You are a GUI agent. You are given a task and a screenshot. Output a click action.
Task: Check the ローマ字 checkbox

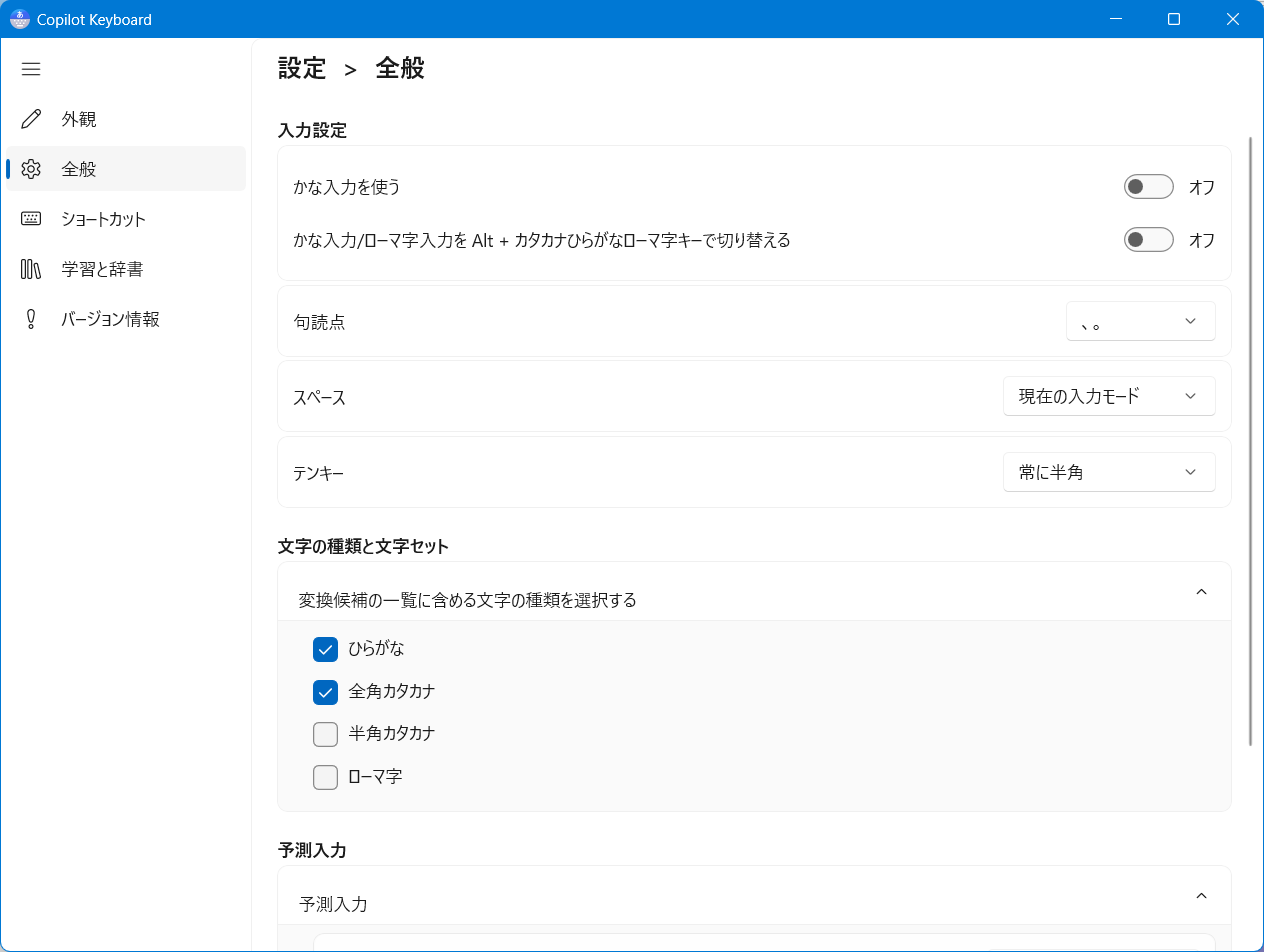click(325, 777)
